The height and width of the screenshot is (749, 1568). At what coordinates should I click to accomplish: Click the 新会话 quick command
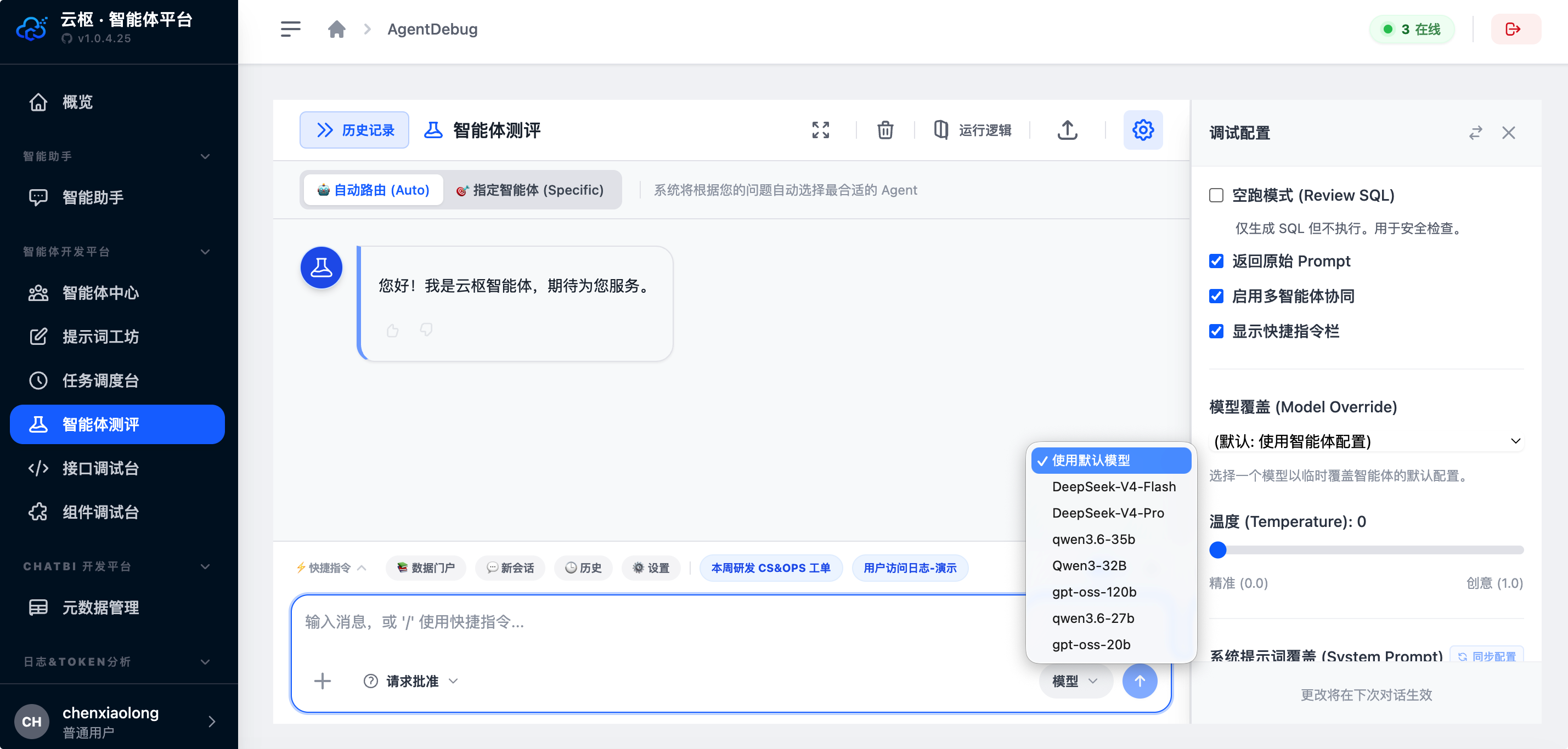[510, 568]
